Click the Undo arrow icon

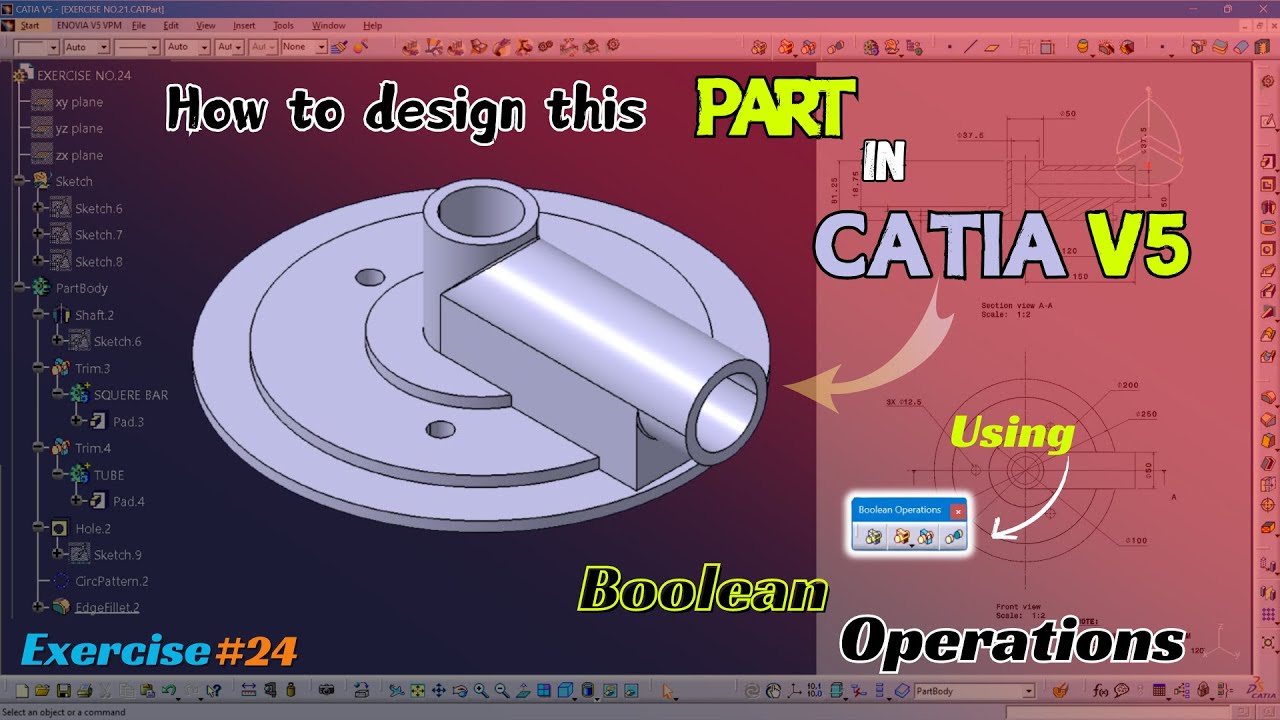169,690
